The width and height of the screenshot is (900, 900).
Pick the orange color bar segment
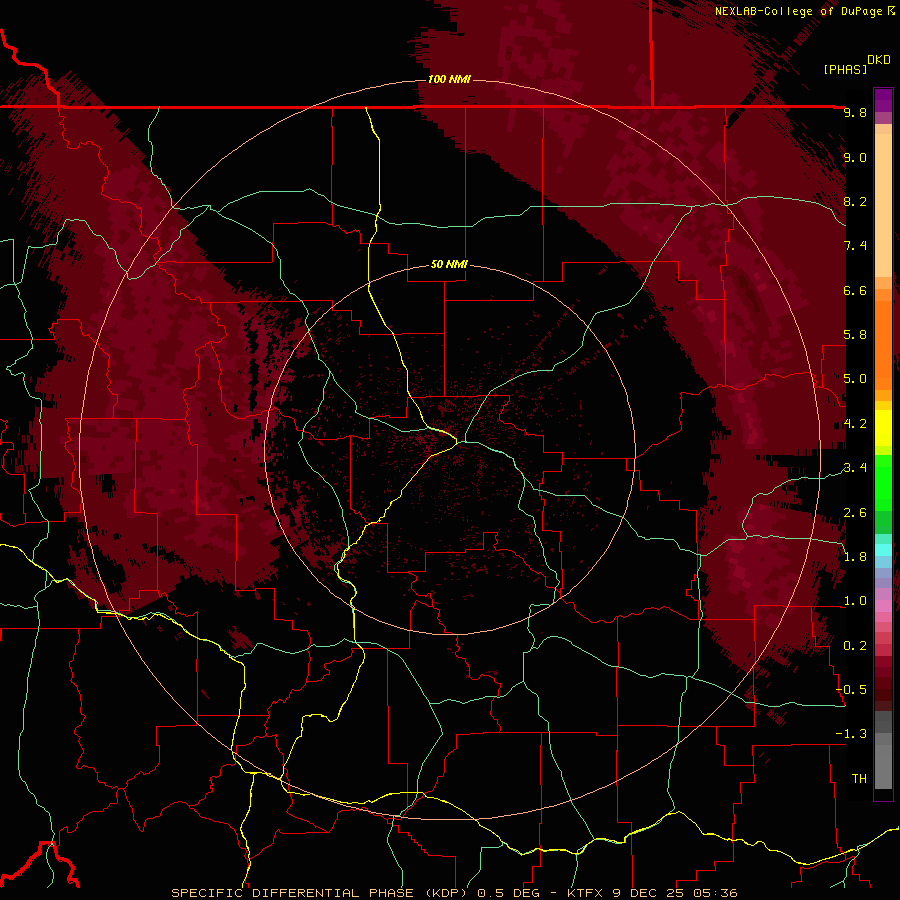point(883,344)
